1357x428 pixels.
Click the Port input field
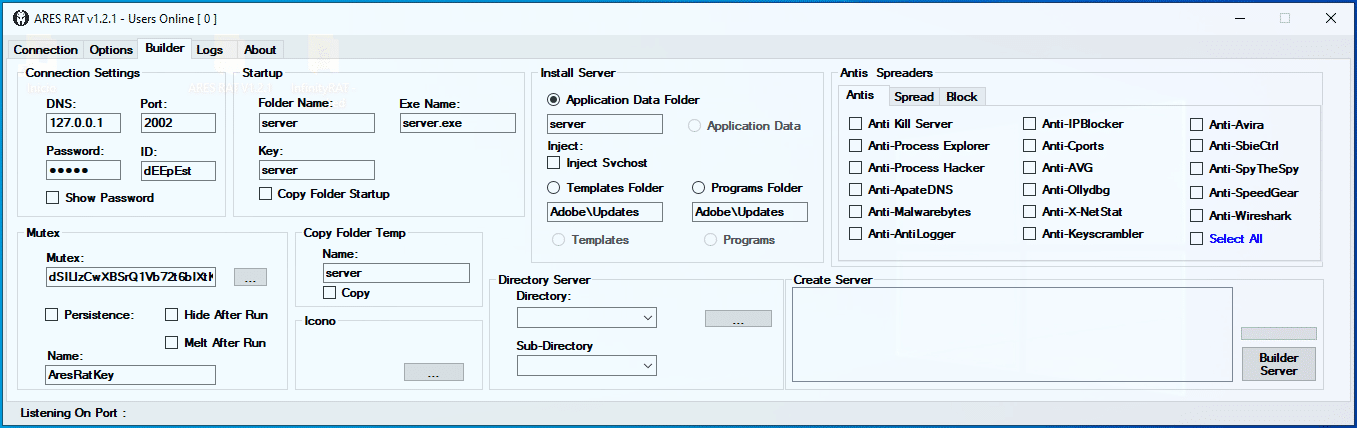178,122
